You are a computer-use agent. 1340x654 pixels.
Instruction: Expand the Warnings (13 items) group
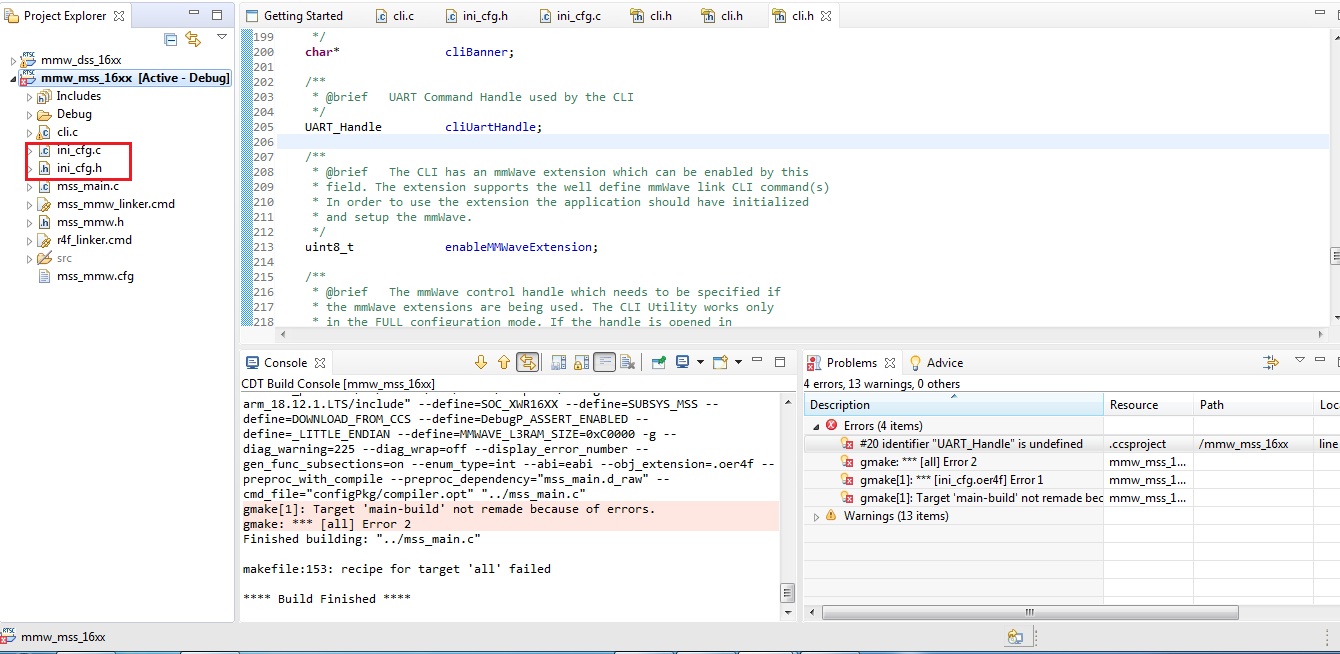click(816, 516)
